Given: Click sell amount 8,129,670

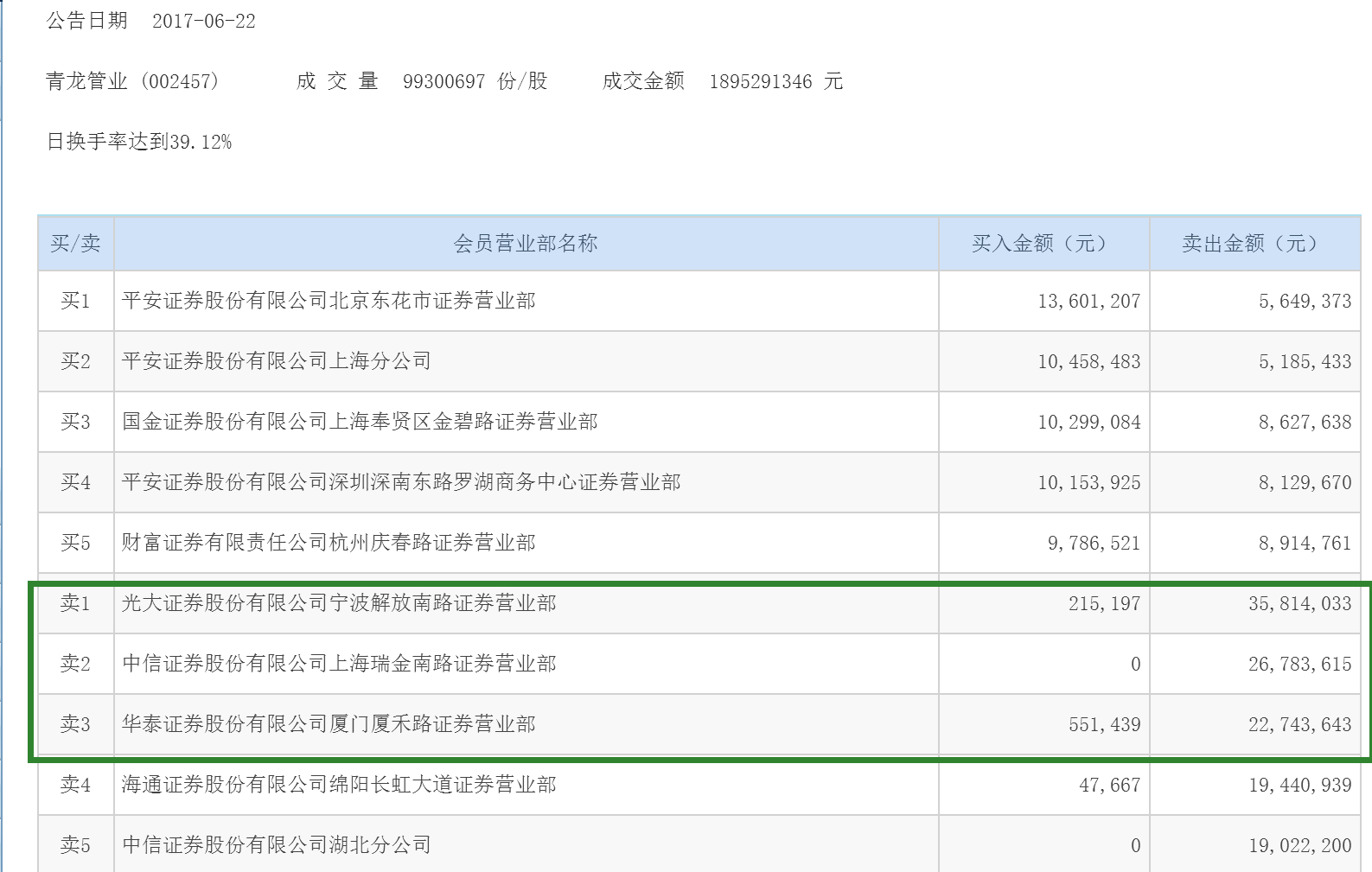Looking at the screenshot, I should pos(1305,482).
